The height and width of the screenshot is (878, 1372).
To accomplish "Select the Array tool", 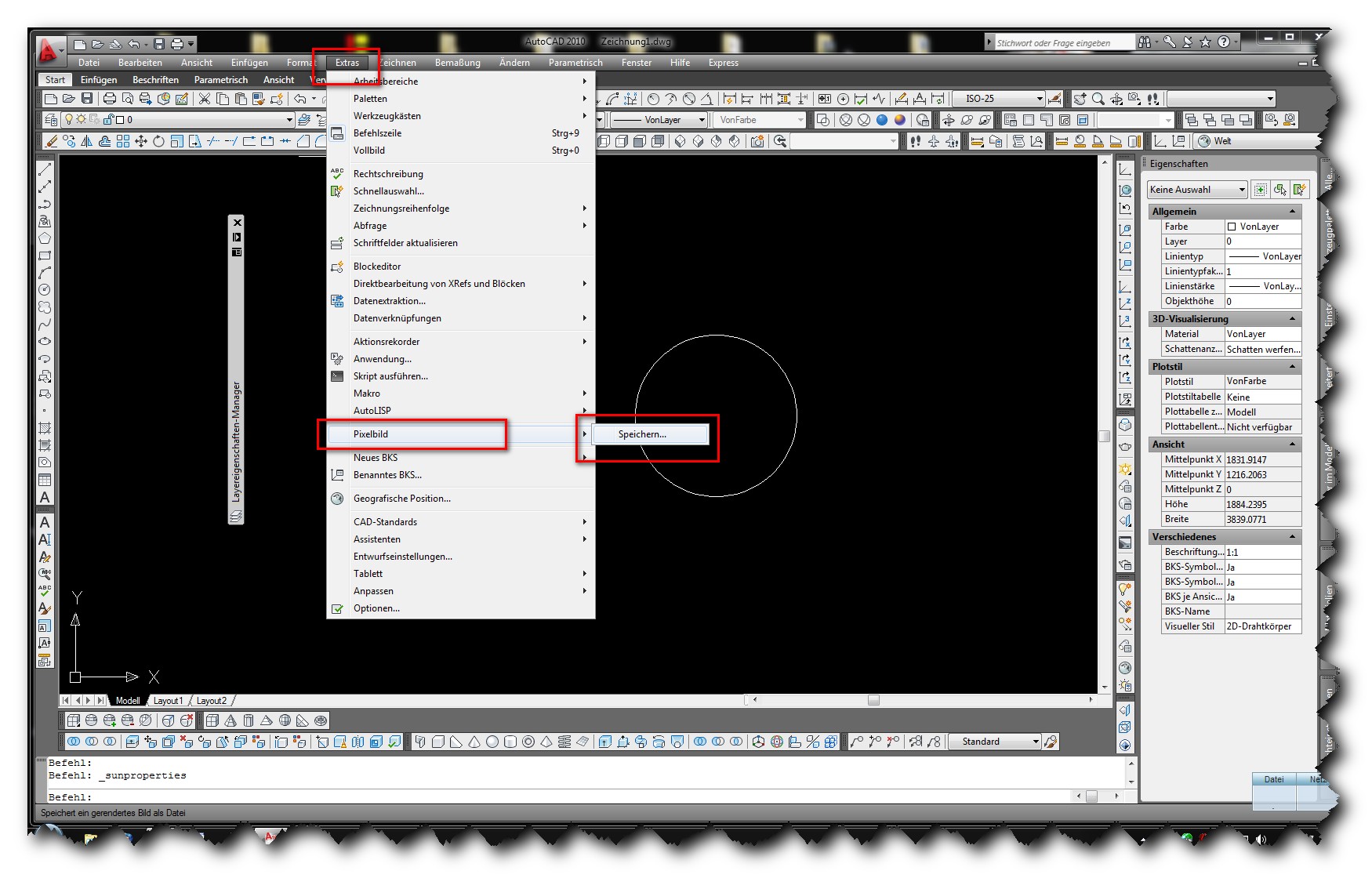I will pyautogui.click(x=123, y=141).
